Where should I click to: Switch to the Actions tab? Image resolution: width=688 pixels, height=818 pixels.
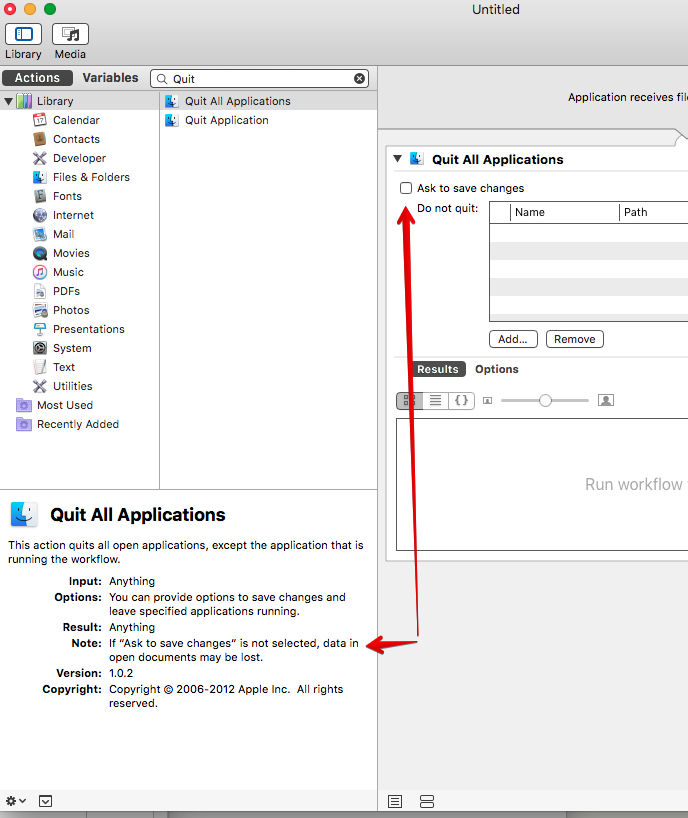point(37,78)
